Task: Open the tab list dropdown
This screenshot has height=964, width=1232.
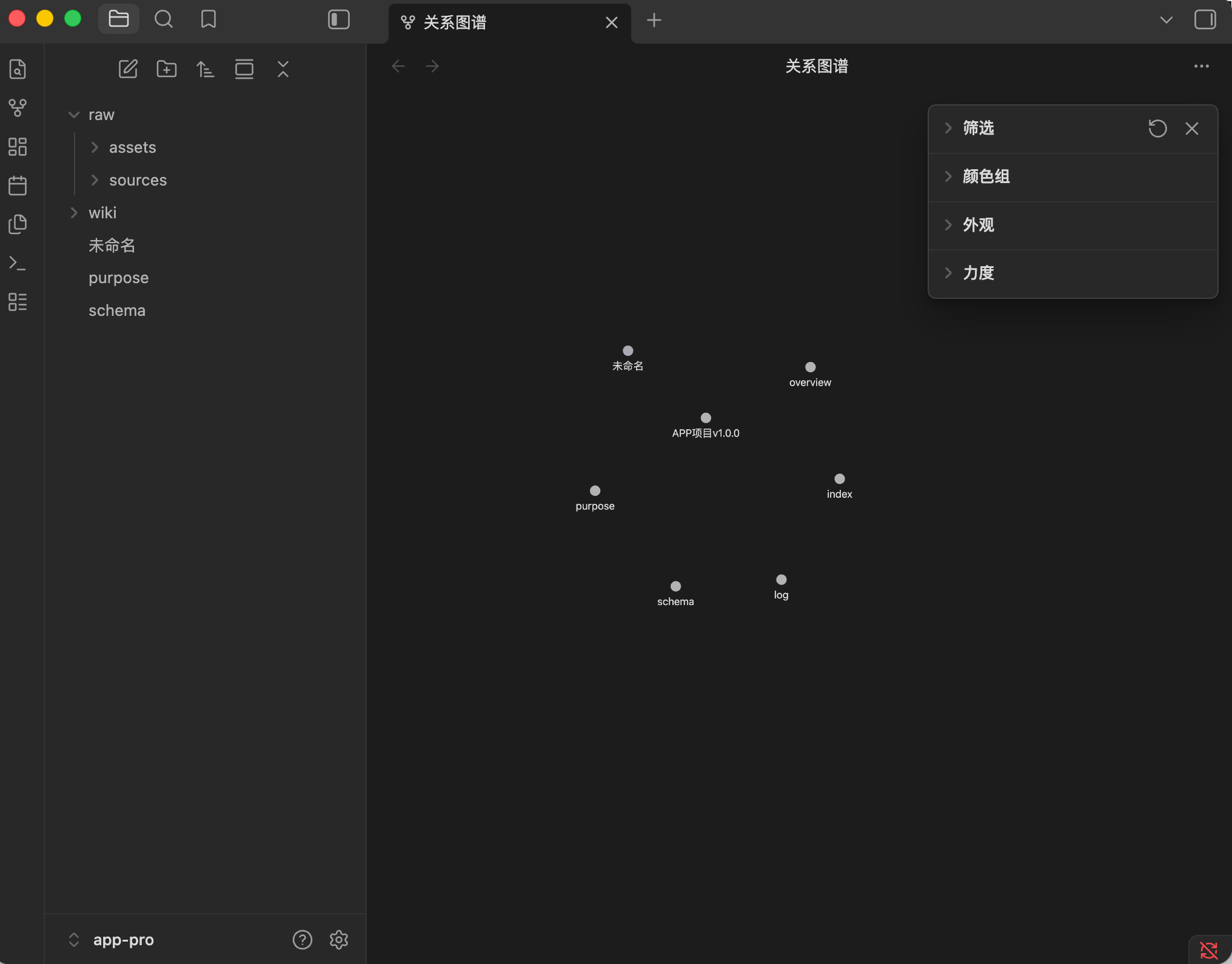Action: (1166, 20)
